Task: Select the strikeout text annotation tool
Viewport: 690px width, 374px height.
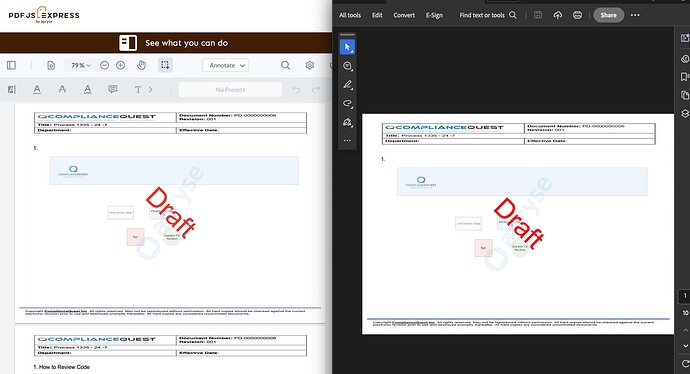Action: tap(62, 89)
